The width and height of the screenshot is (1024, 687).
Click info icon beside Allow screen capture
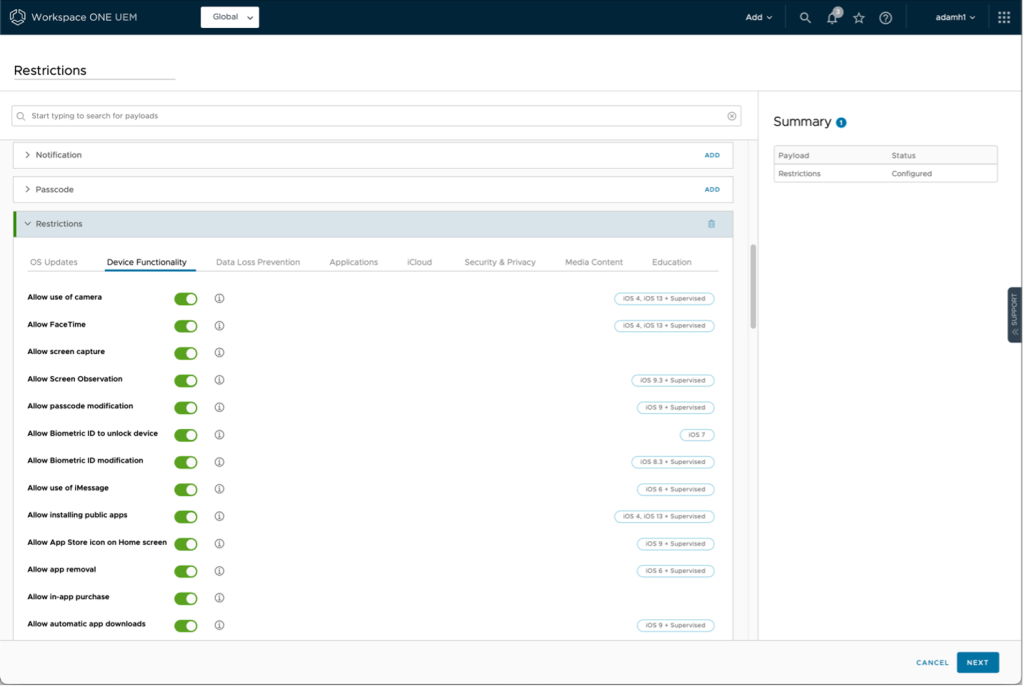tap(219, 353)
